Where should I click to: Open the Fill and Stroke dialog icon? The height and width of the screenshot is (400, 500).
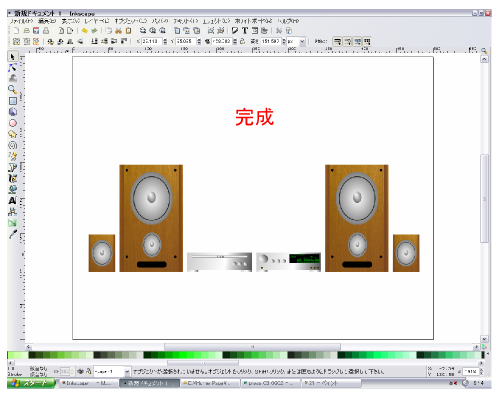point(235,31)
